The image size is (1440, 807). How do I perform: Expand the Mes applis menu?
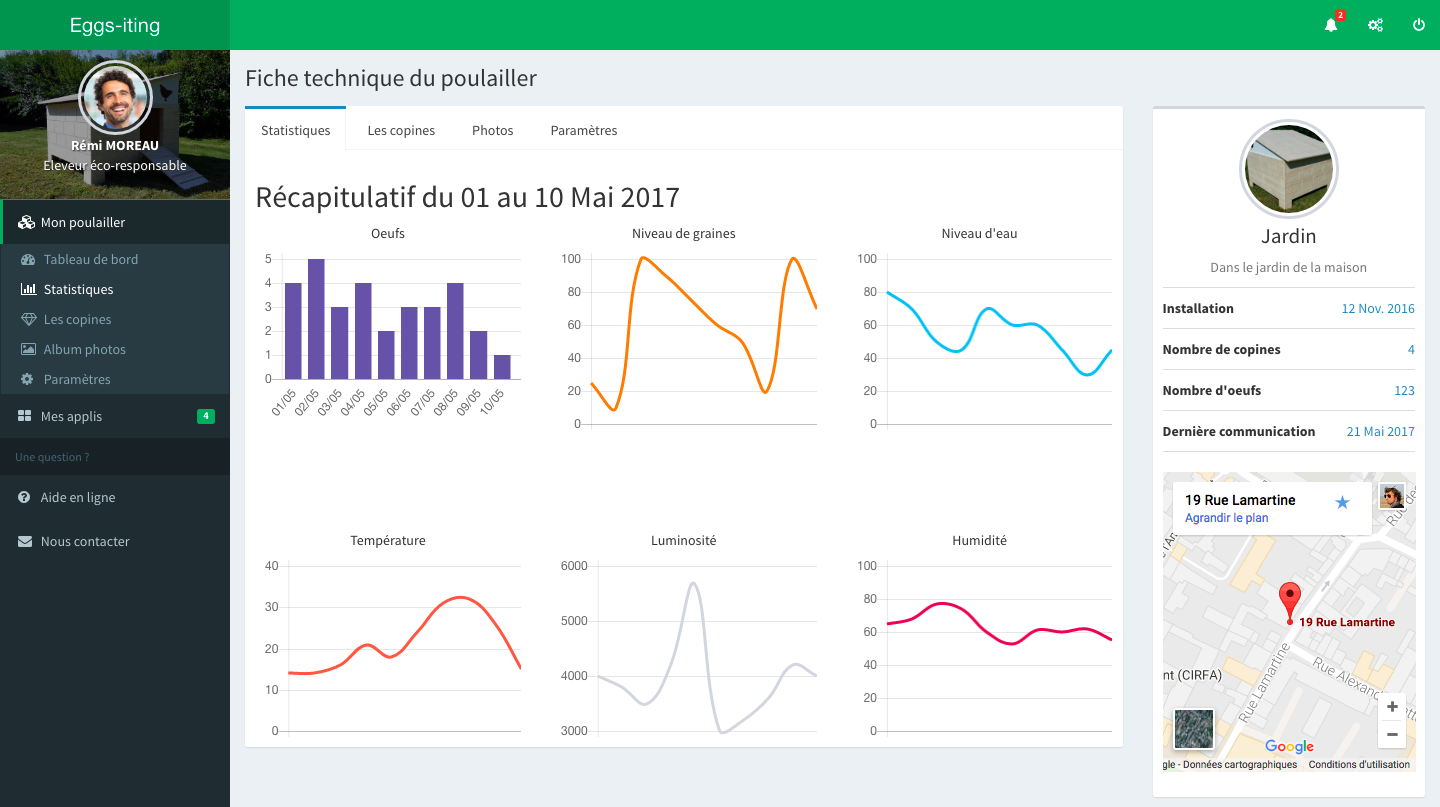click(x=71, y=416)
